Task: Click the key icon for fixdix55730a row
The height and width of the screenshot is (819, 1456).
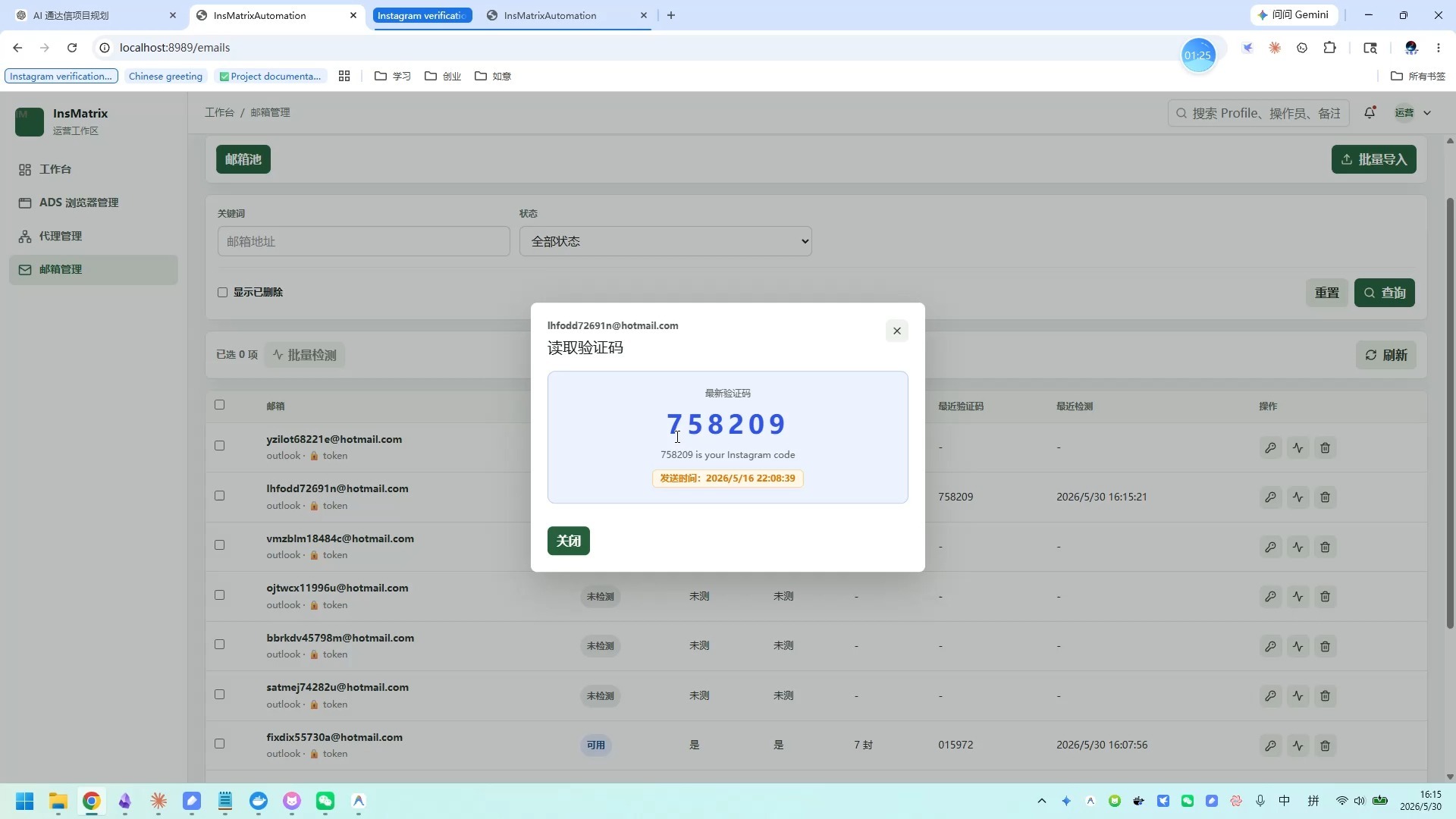Action: [x=1270, y=745]
